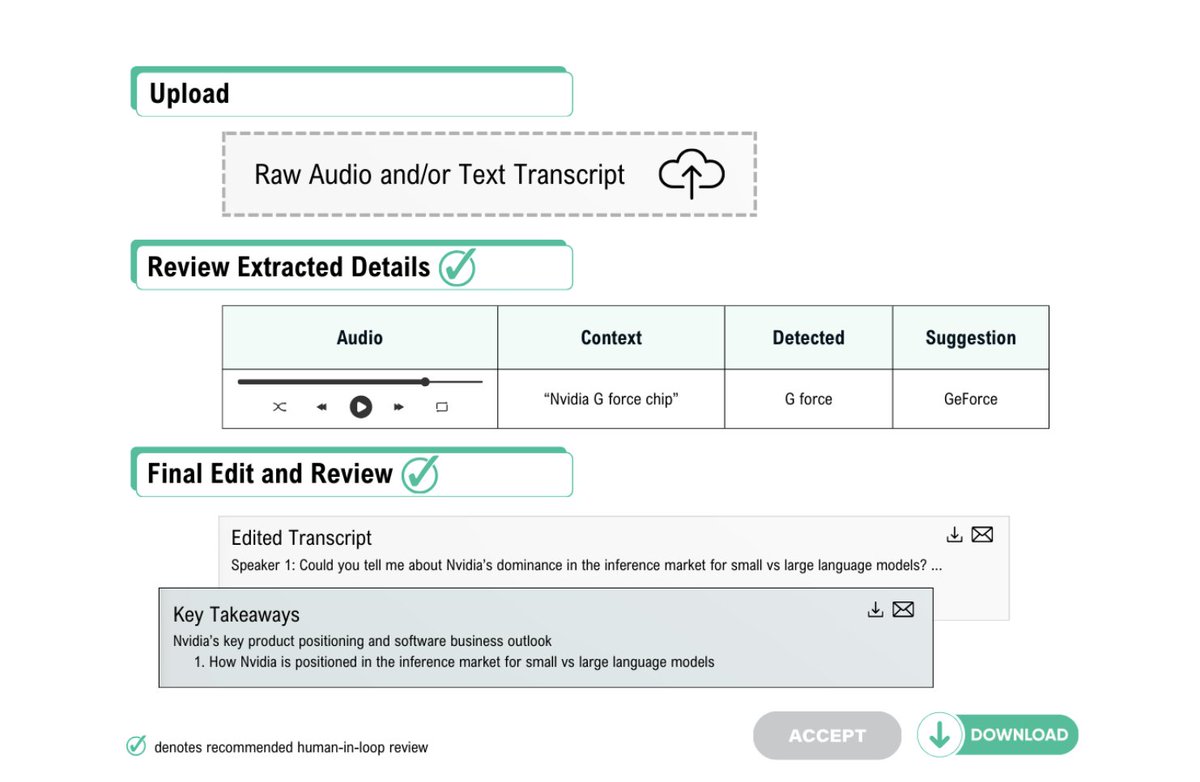Click the ACCEPT button

click(x=827, y=735)
